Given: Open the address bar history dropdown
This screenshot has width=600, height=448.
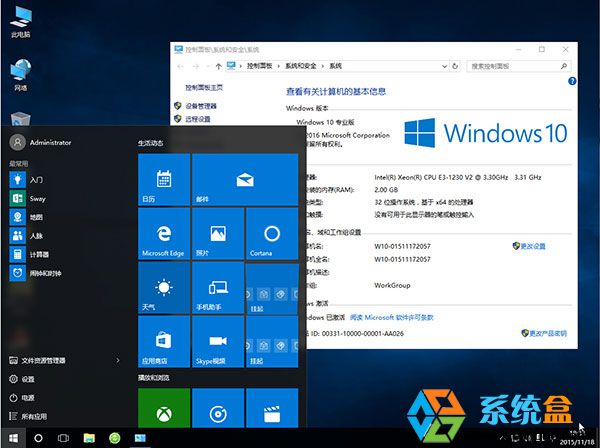Looking at the screenshot, I should 444,66.
